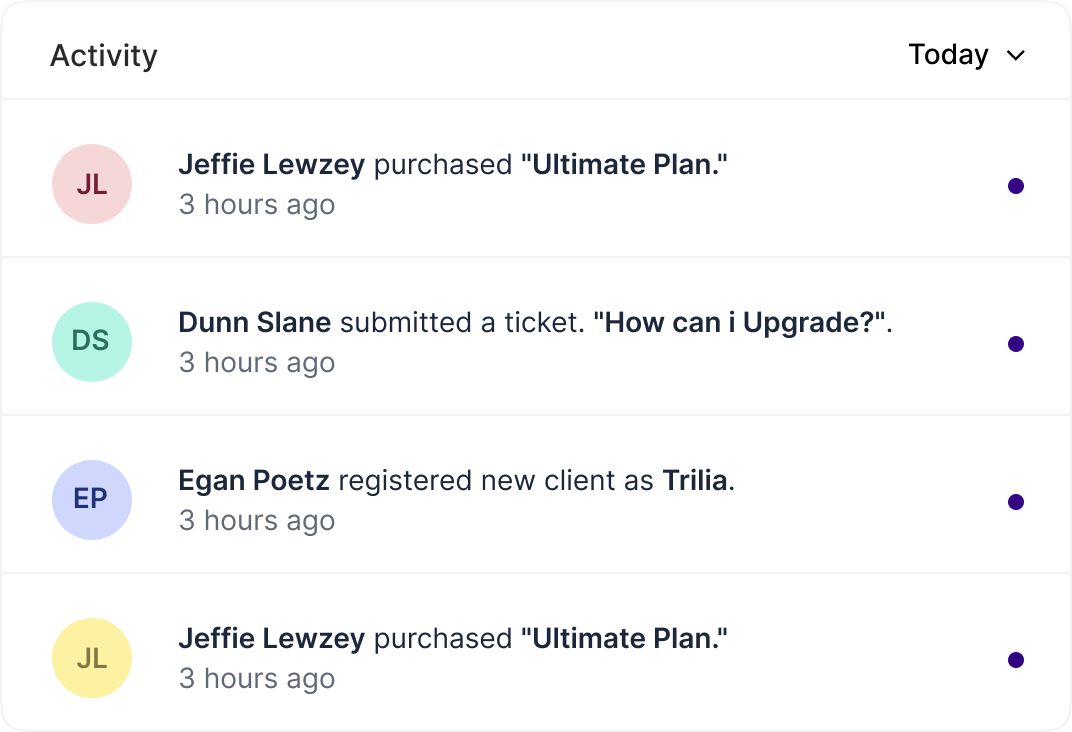
Task: Click unread dot beside Egan Poetz activity
Action: (x=1016, y=502)
